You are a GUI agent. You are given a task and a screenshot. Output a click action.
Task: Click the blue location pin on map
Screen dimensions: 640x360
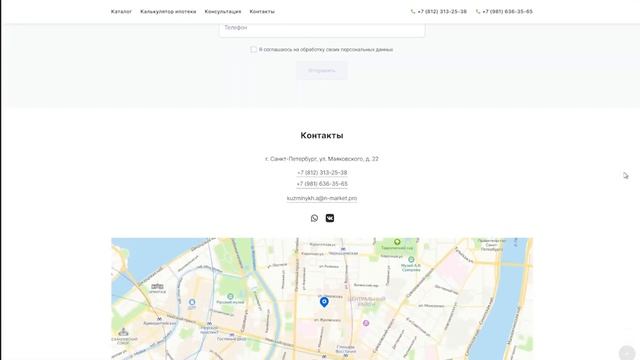(324, 302)
